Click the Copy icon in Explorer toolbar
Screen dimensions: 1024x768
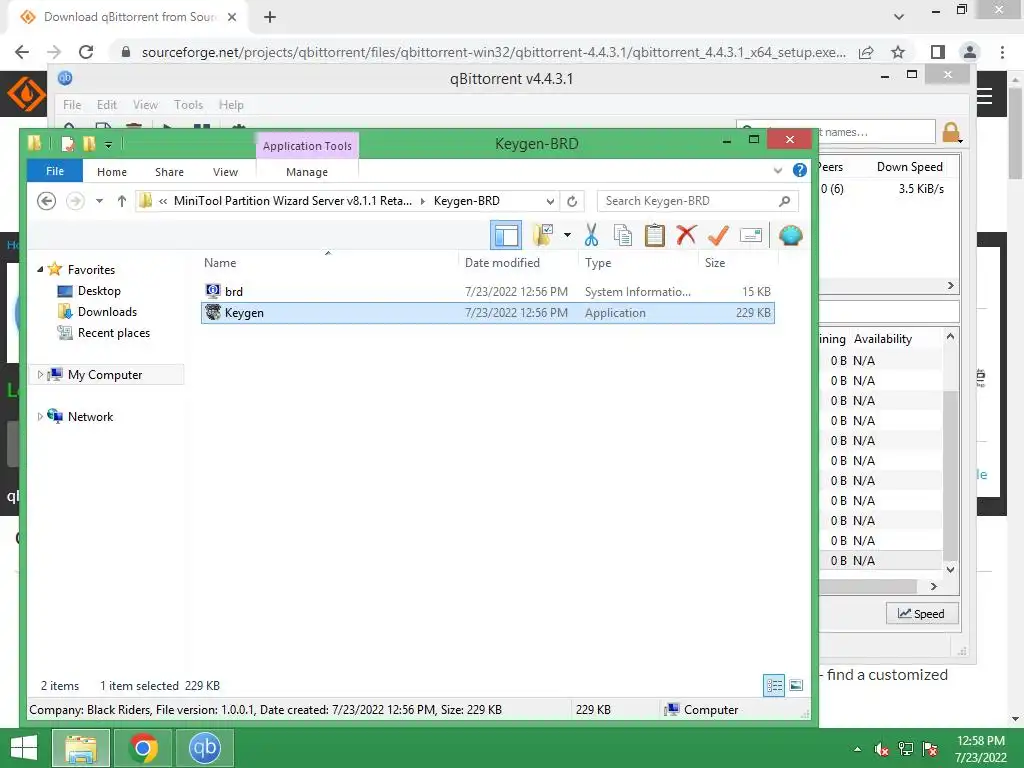coord(623,235)
